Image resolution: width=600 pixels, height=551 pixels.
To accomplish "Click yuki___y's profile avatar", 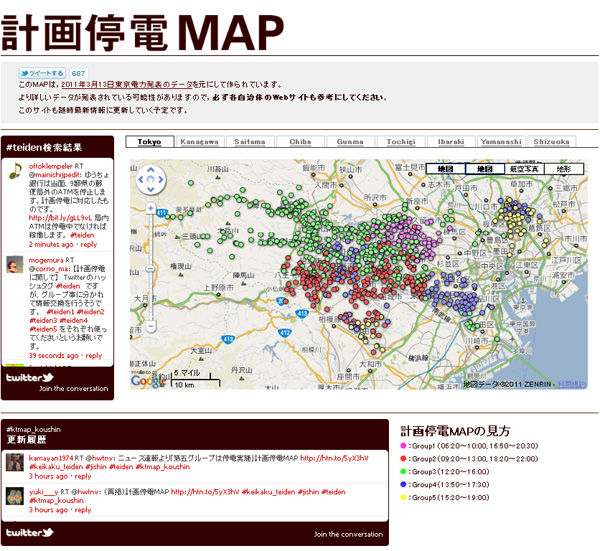I will coord(15,496).
